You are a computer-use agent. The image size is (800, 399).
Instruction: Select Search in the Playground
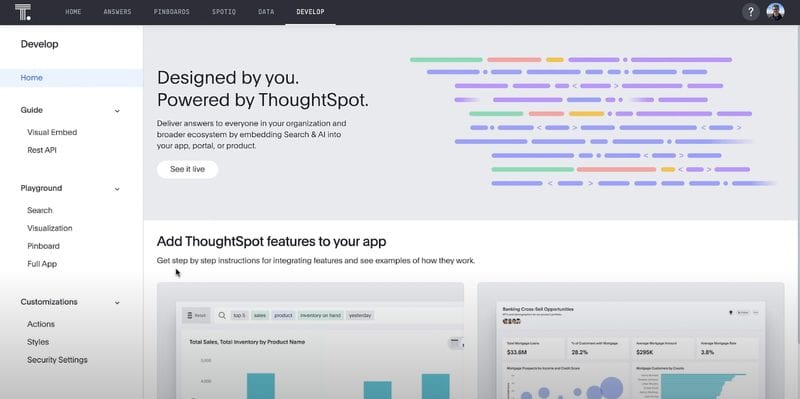point(40,210)
